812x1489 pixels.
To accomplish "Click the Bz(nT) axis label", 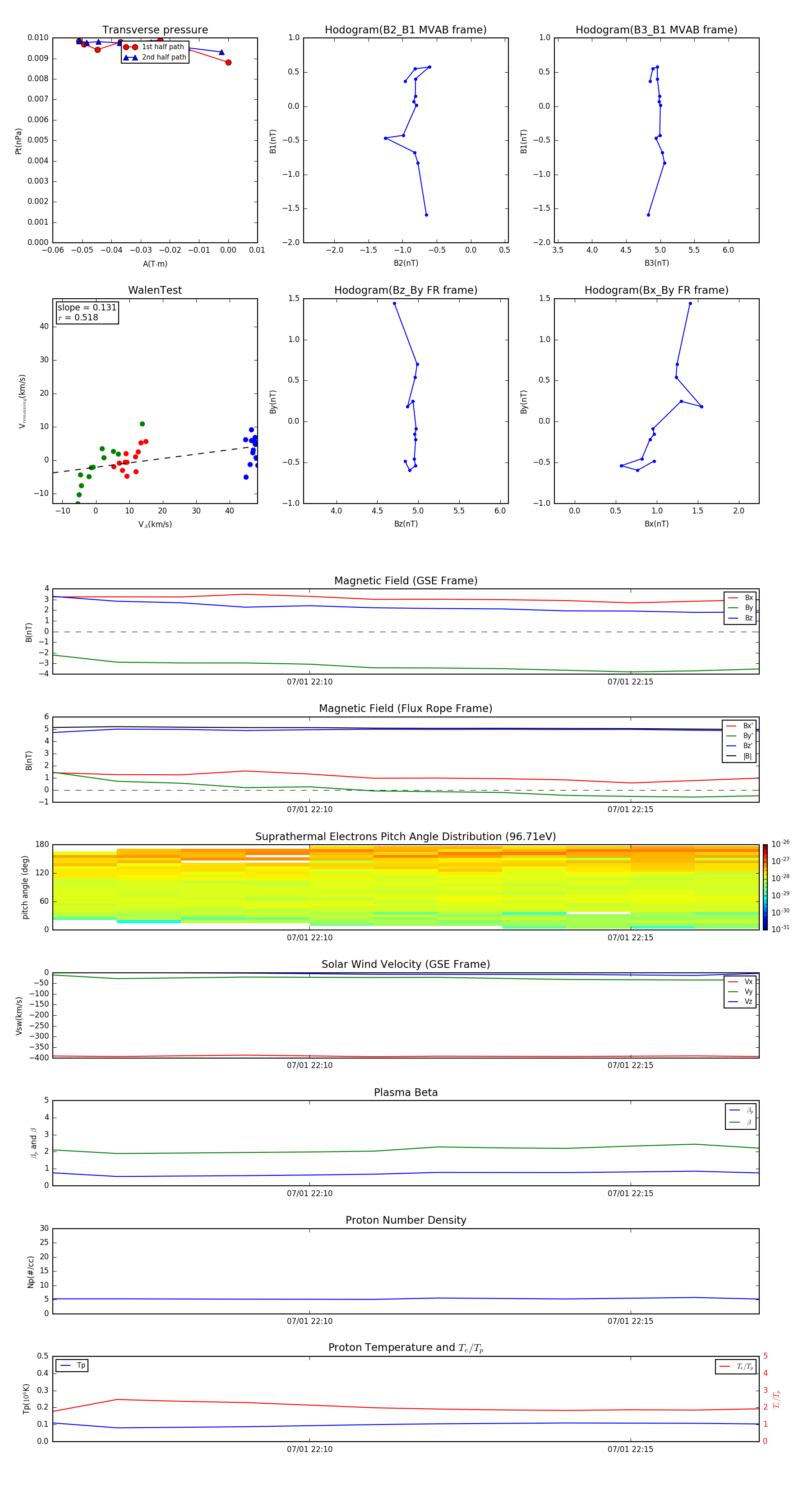I will 406,524.
